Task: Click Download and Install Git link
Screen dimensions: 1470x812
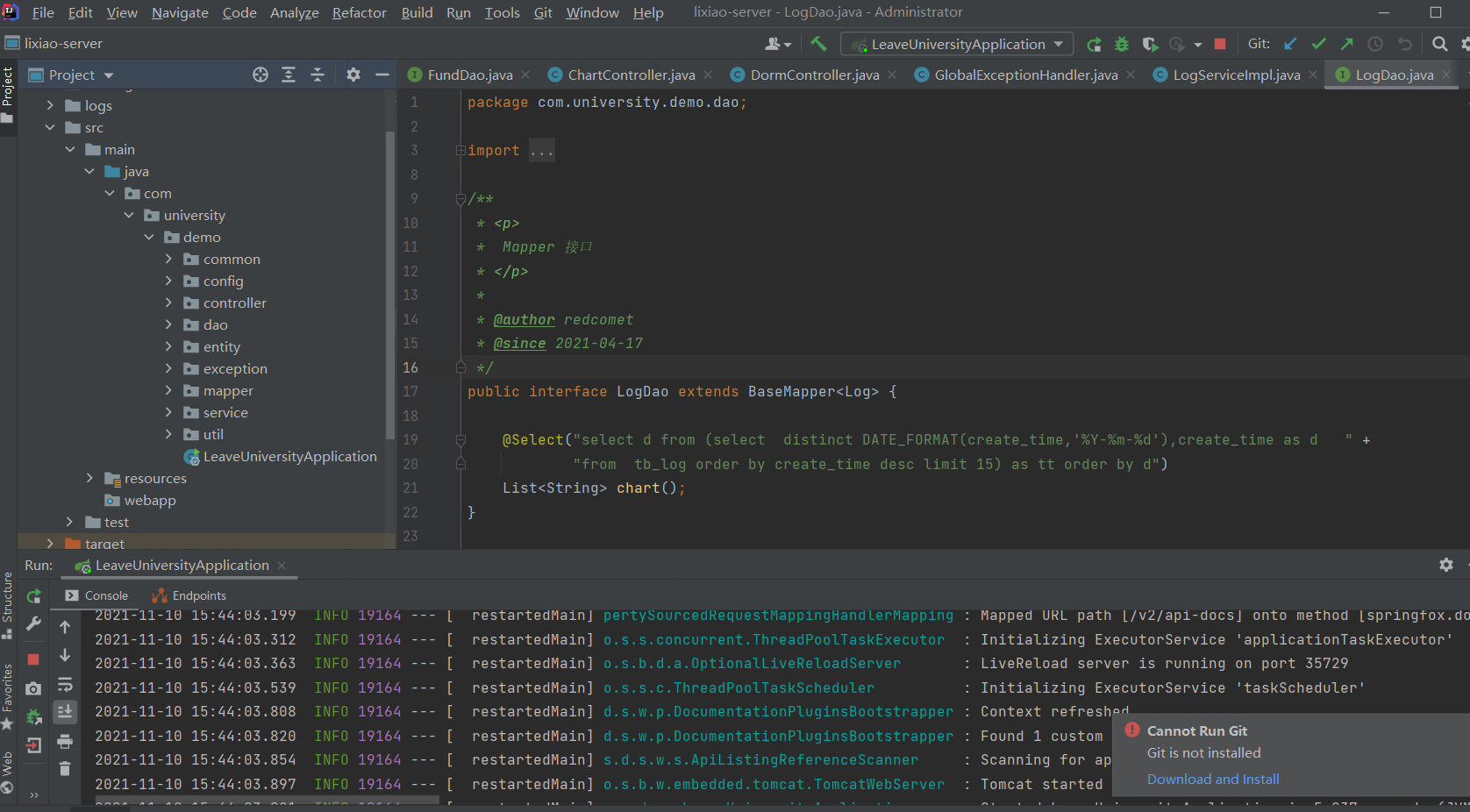Action: [x=1213, y=779]
